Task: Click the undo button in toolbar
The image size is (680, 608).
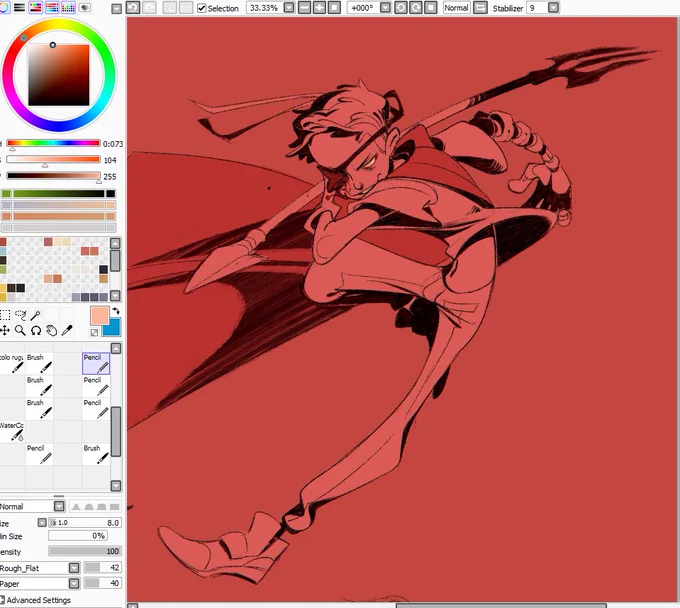Action: tap(133, 7)
